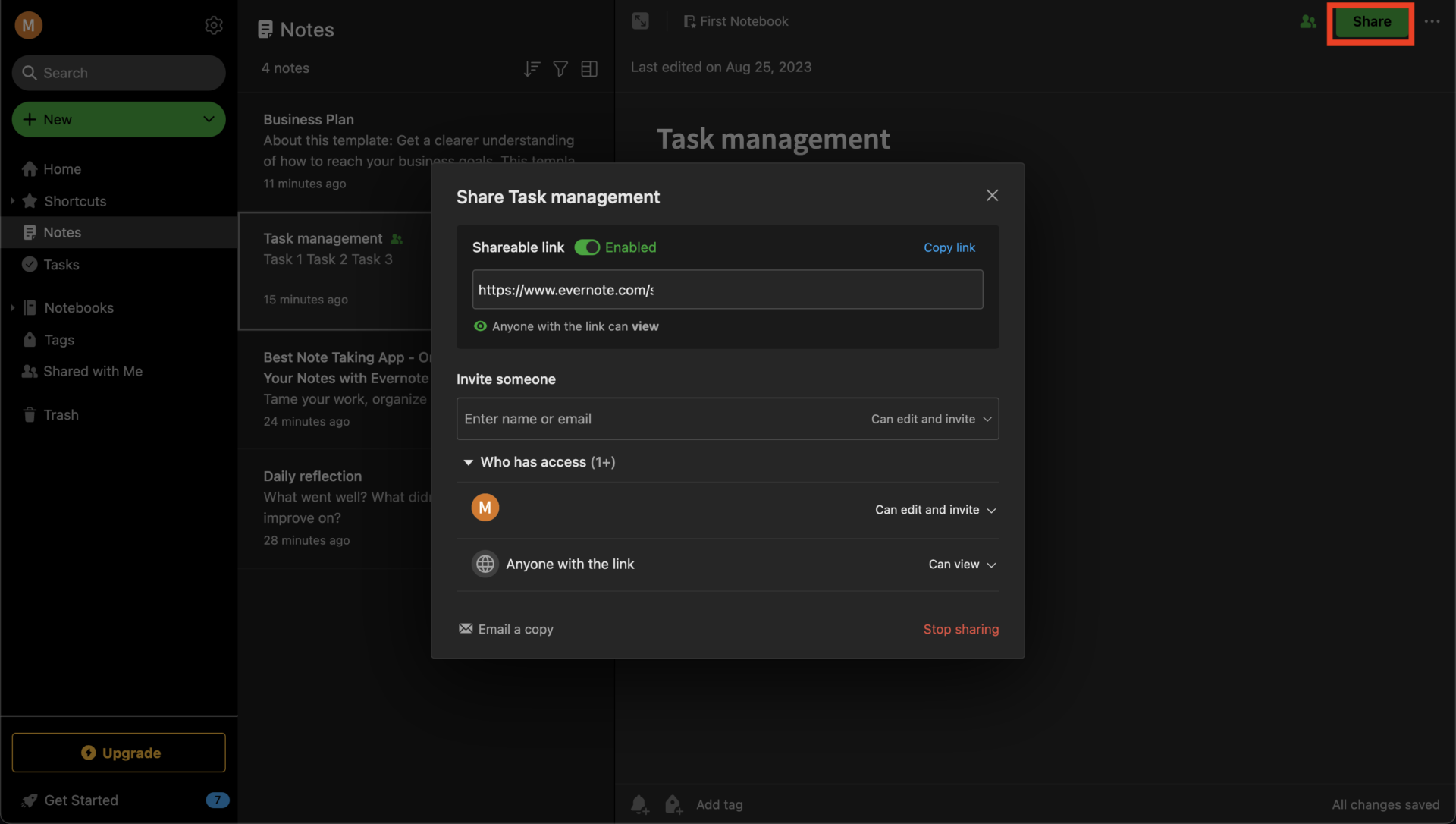This screenshot has width=1456, height=824.
Task: Copy the shareable link
Action: pyautogui.click(x=949, y=247)
